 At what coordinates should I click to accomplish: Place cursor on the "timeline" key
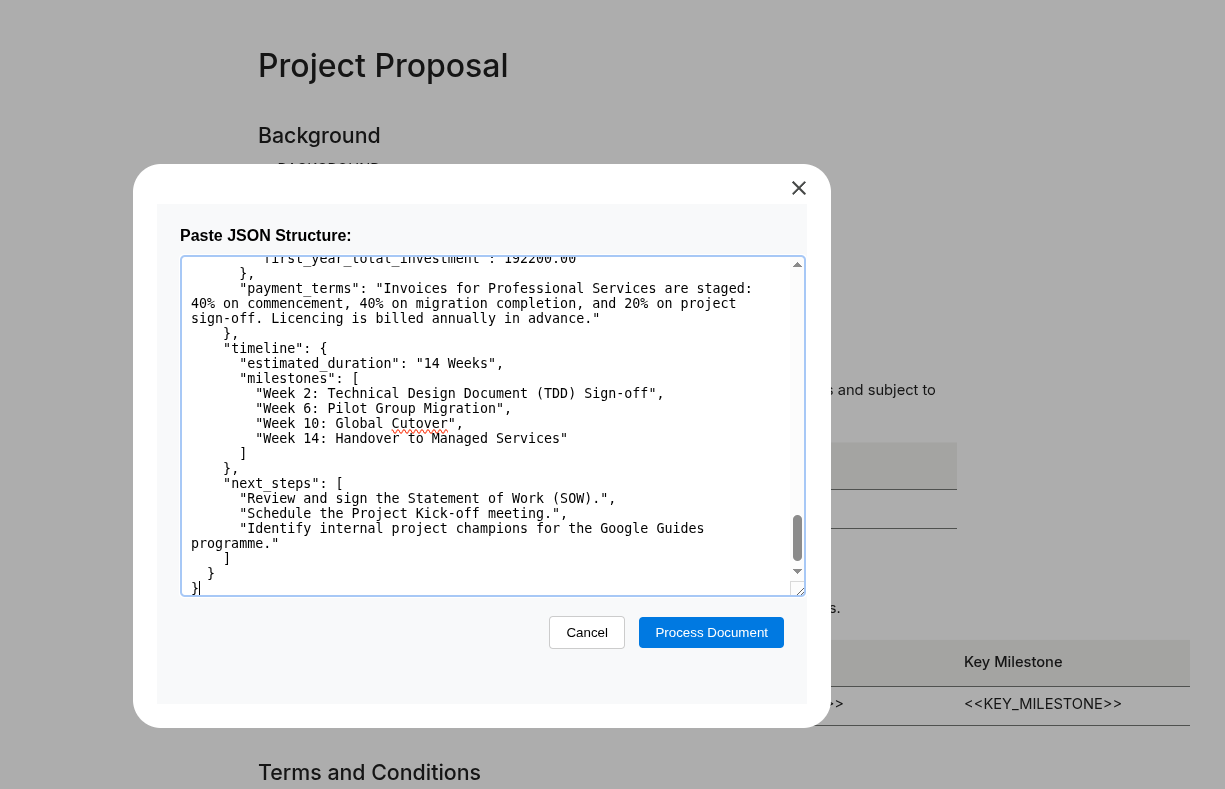[x=263, y=348]
